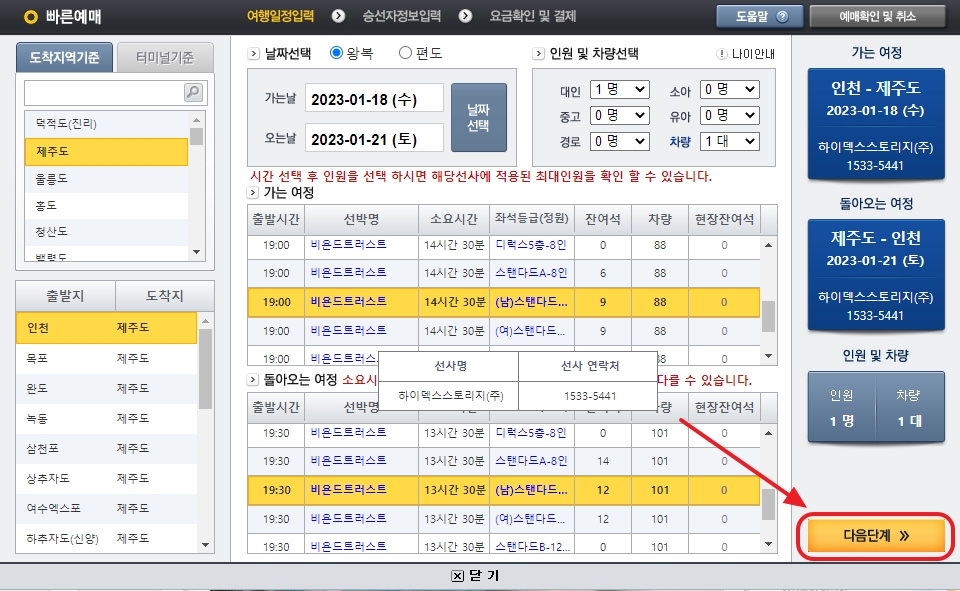Click the chevron circle after 승선자정보입력
The image size is (960, 591).
(x=465, y=16)
